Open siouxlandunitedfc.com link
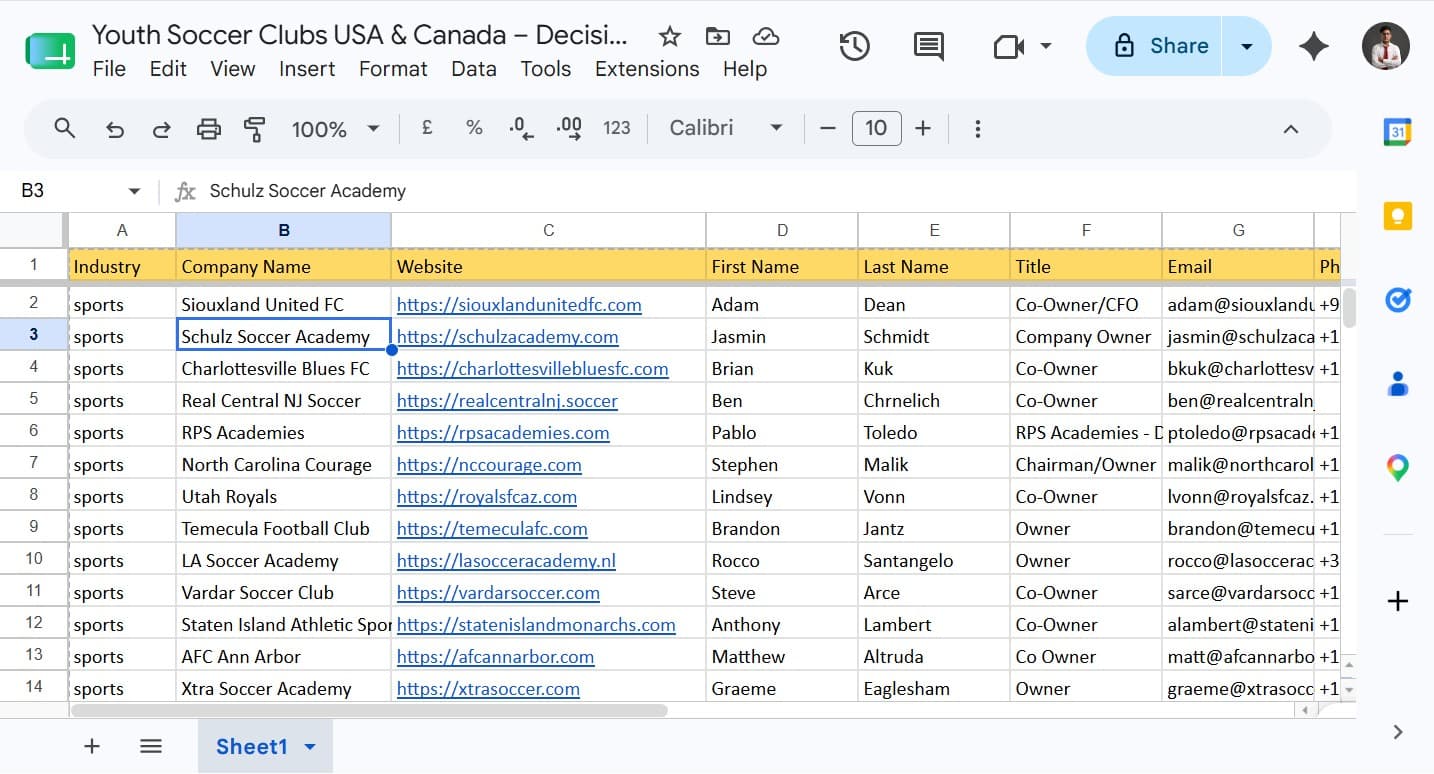Screen dimensions: 1434x774 [519, 304]
